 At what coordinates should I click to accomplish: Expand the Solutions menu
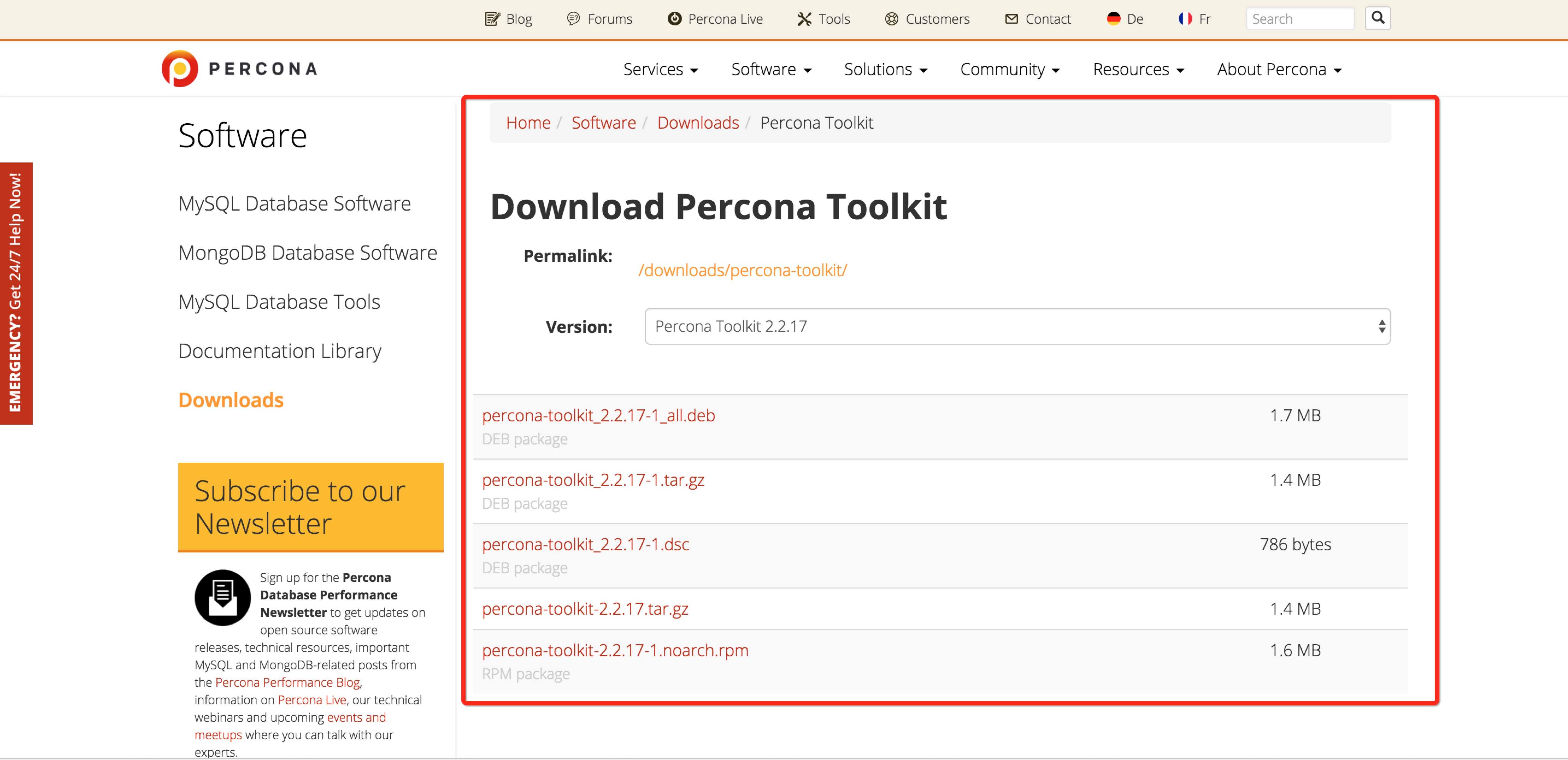click(886, 69)
